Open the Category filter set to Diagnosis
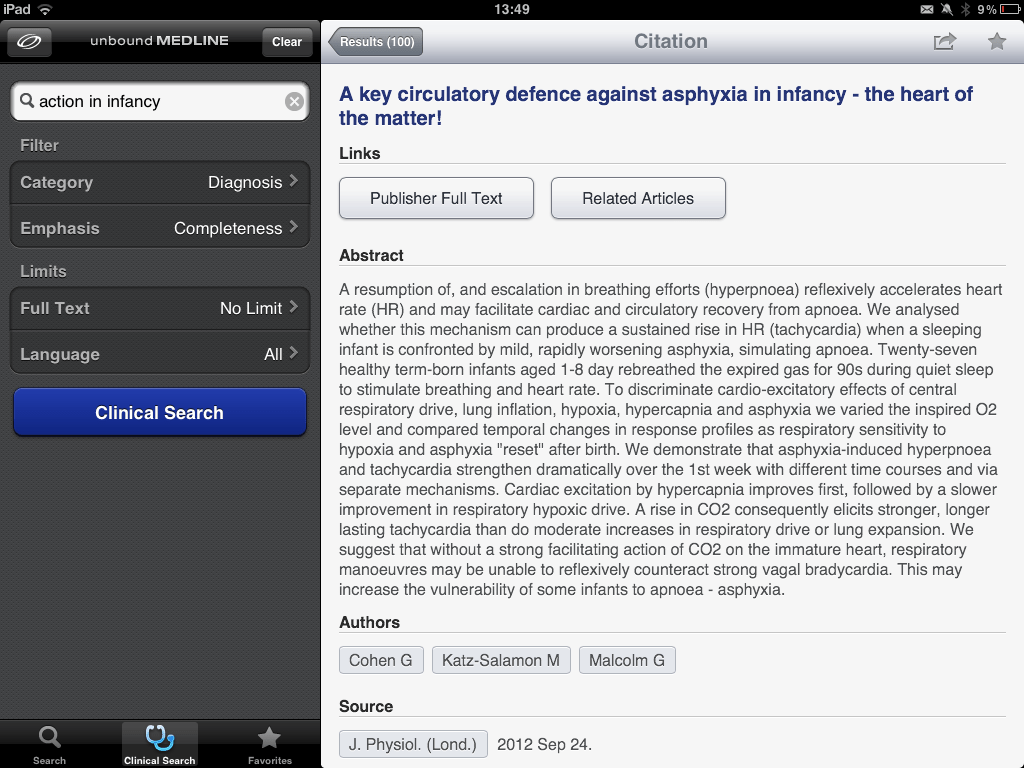Image resolution: width=1024 pixels, height=768 pixels. click(x=159, y=182)
